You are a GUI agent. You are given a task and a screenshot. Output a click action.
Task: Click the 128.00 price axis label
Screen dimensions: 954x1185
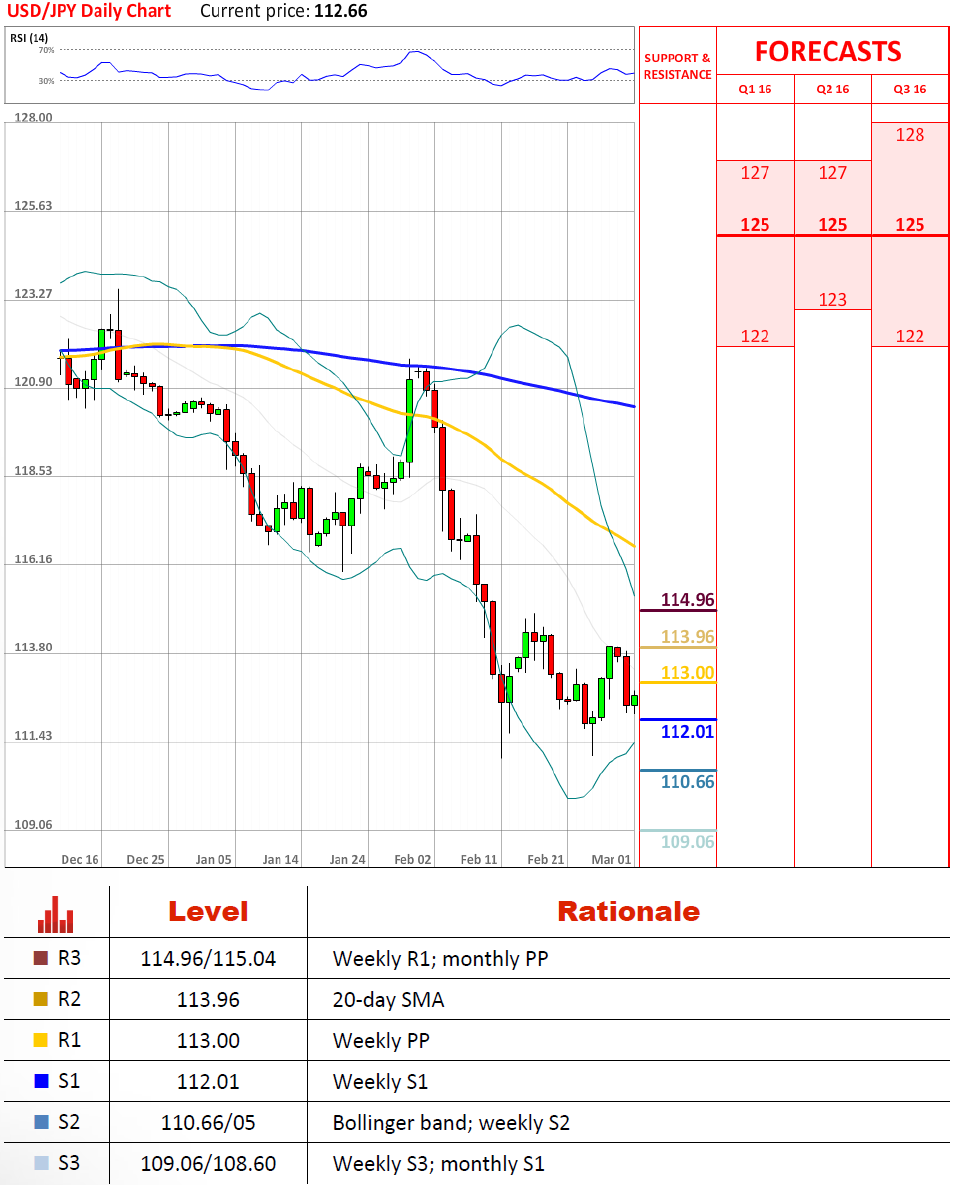pyautogui.click(x=33, y=117)
